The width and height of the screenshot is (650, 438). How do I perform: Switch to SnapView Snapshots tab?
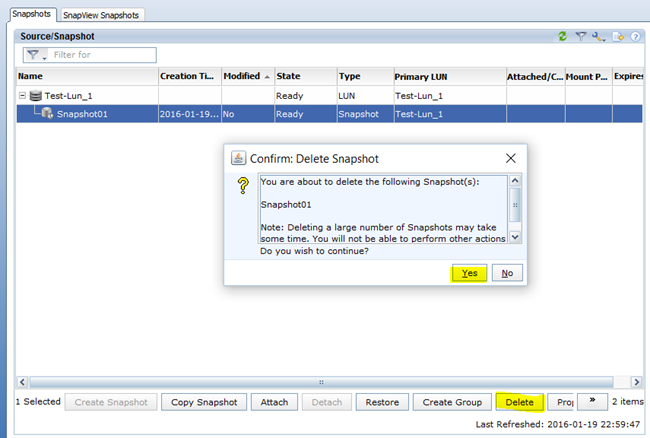101,15
